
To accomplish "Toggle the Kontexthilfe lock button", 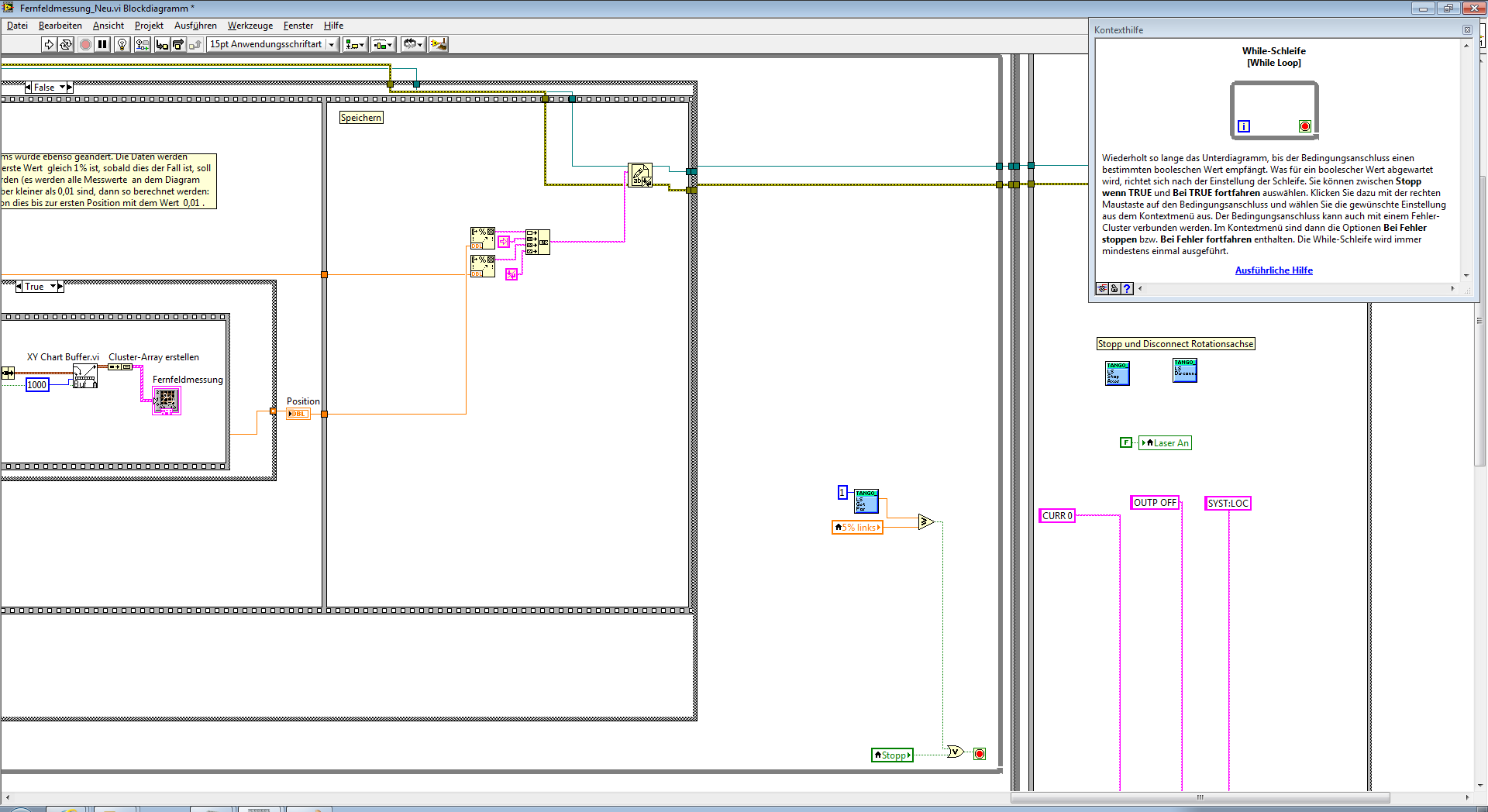I will click(x=1114, y=288).
